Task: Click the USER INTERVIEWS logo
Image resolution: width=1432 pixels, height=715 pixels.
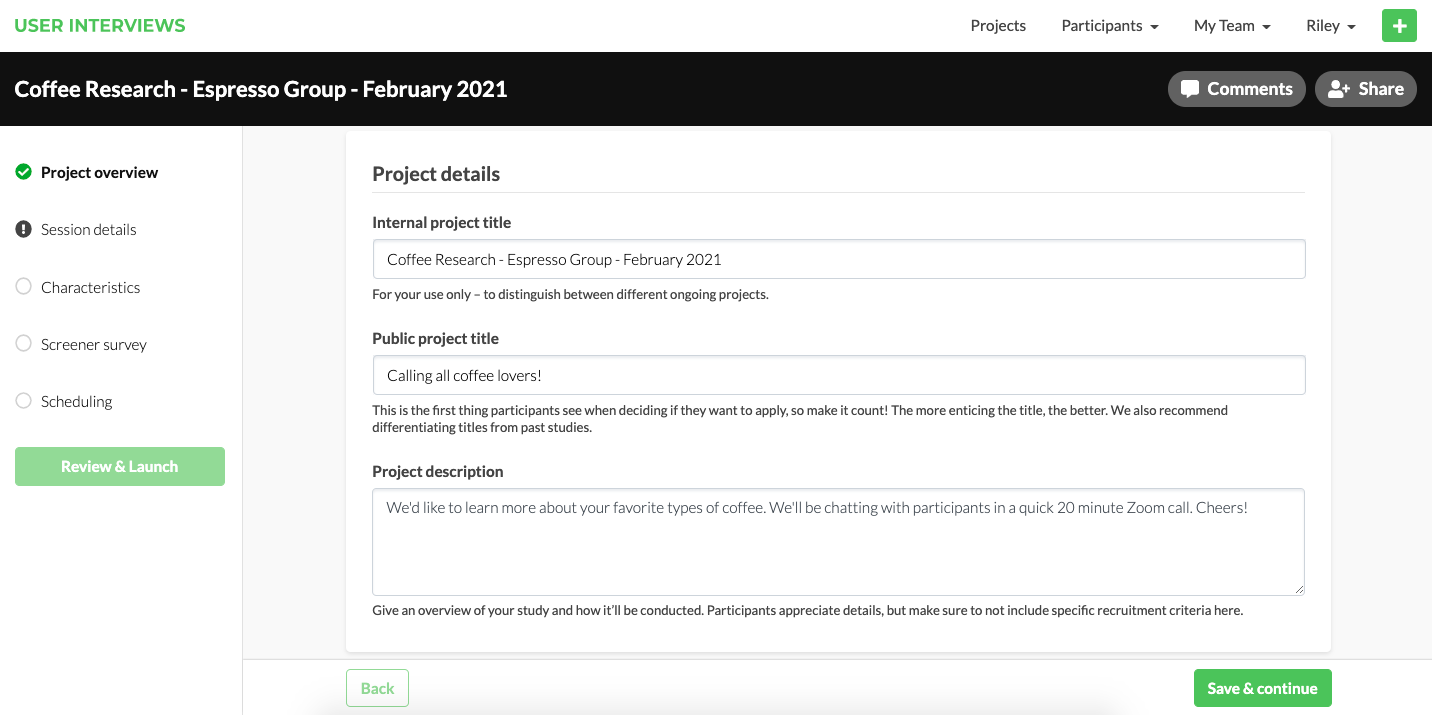Action: tap(100, 26)
